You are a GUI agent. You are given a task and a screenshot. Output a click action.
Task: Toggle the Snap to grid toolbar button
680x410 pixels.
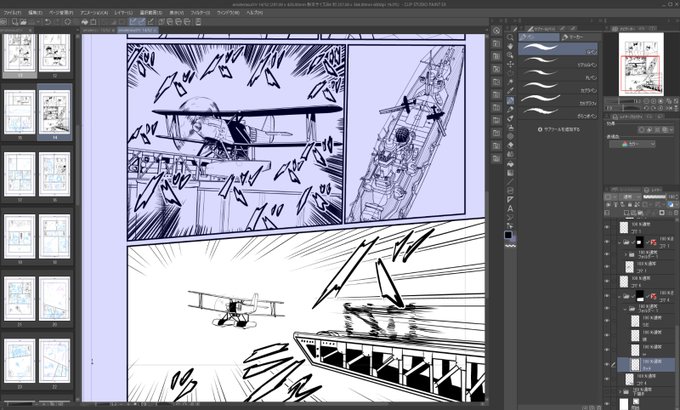click(150, 22)
